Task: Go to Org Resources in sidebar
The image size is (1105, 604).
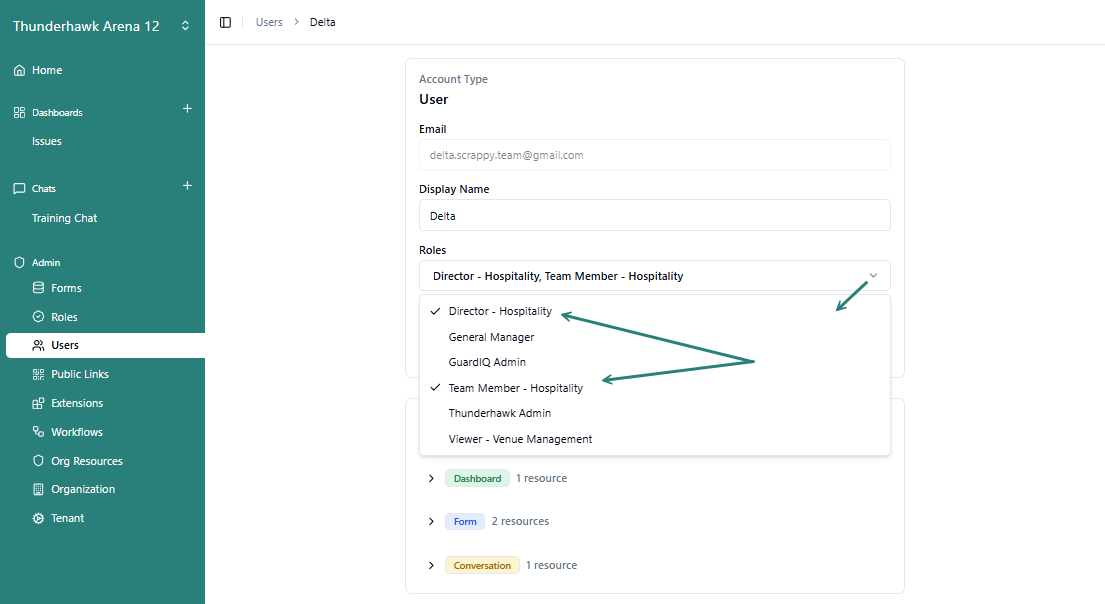Action: point(87,461)
